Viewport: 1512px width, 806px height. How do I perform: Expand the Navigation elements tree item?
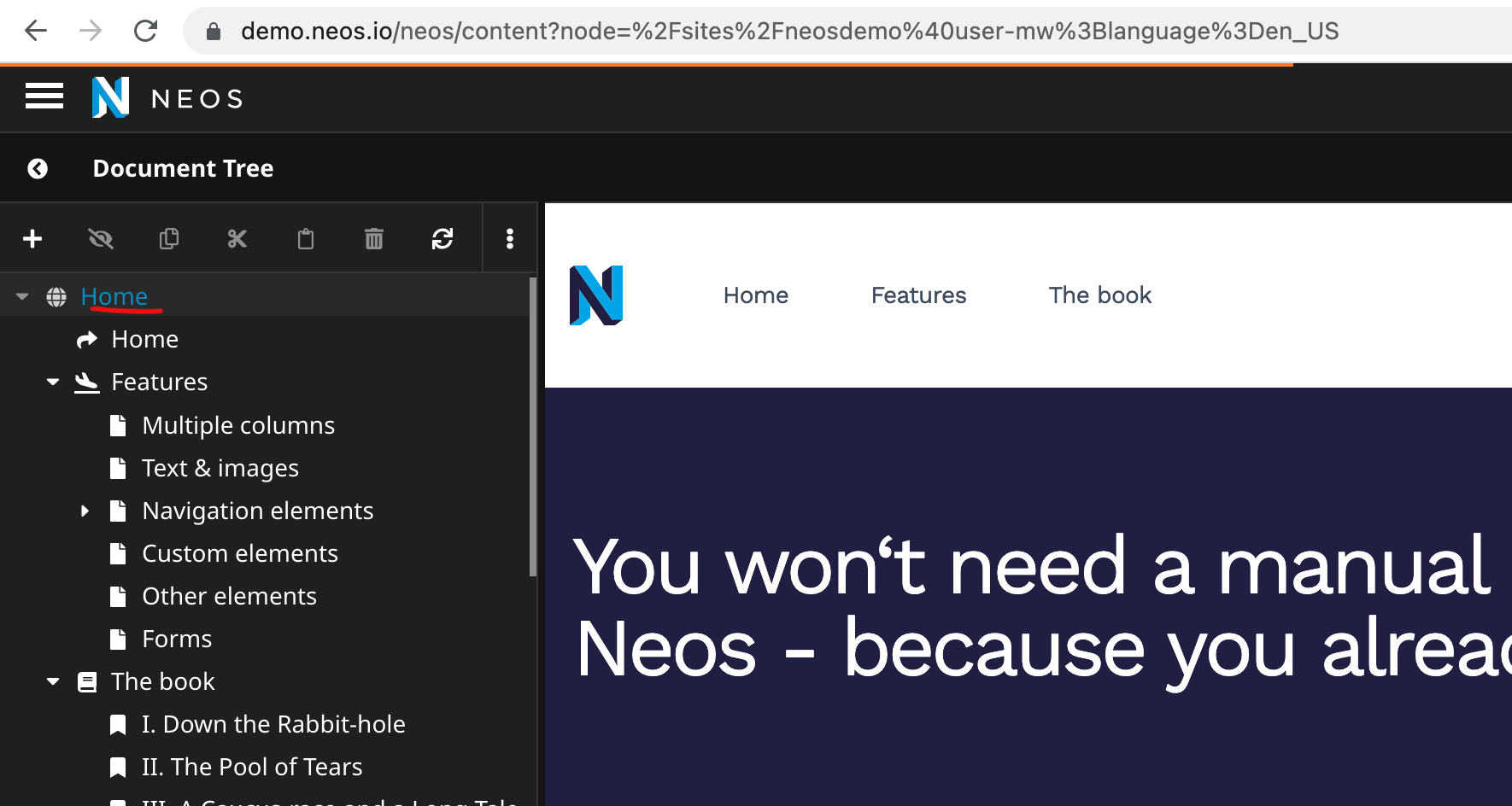(x=85, y=510)
